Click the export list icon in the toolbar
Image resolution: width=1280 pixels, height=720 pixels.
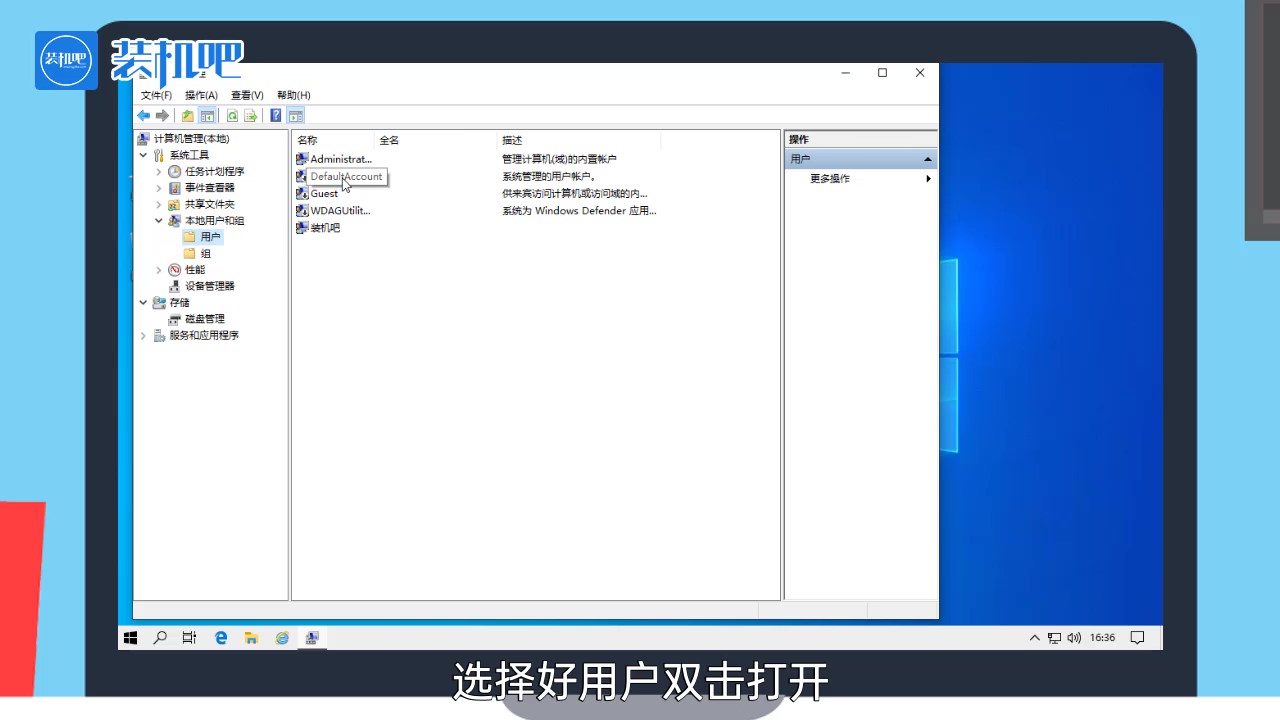click(x=251, y=115)
